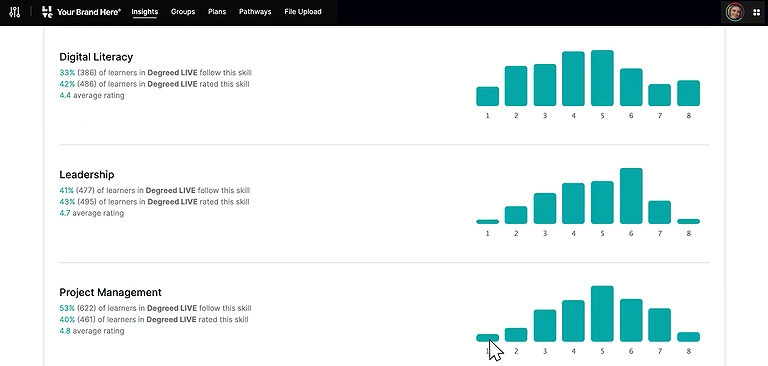The height and width of the screenshot is (366, 768).
Task: Click Digital Literacy rating bar 8
Action: pos(688,93)
